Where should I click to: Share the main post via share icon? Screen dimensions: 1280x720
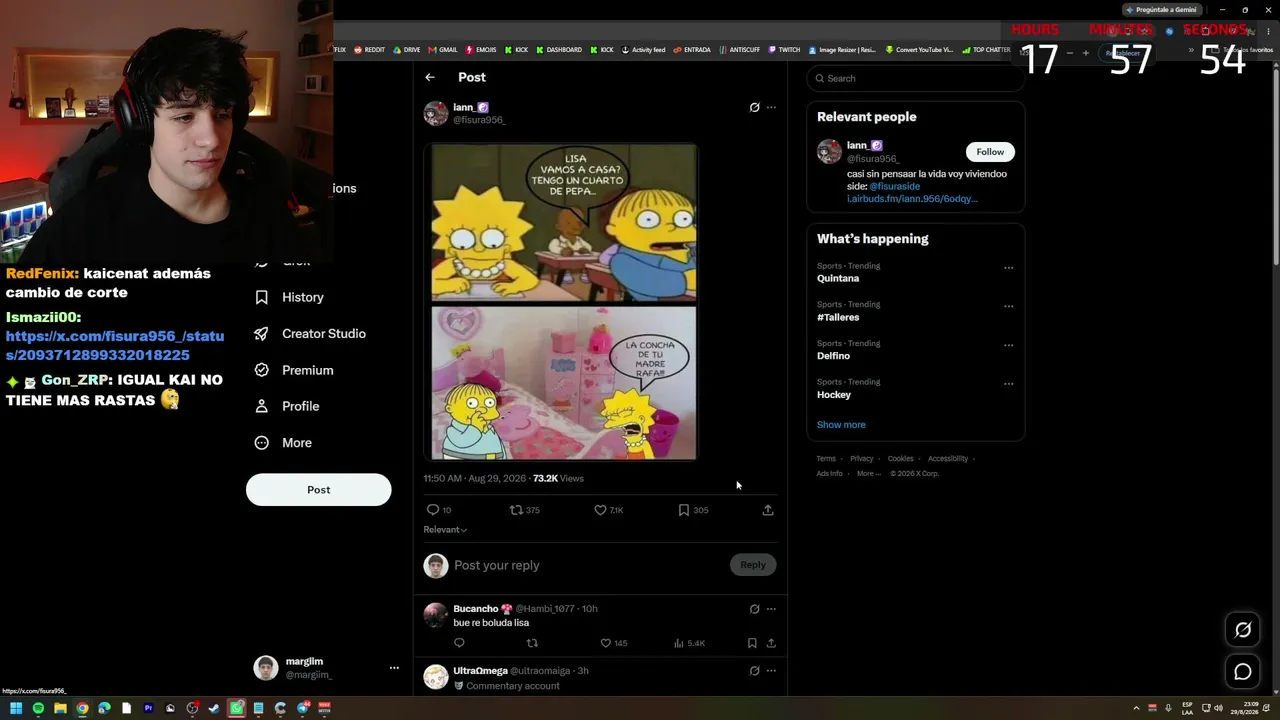click(x=768, y=510)
